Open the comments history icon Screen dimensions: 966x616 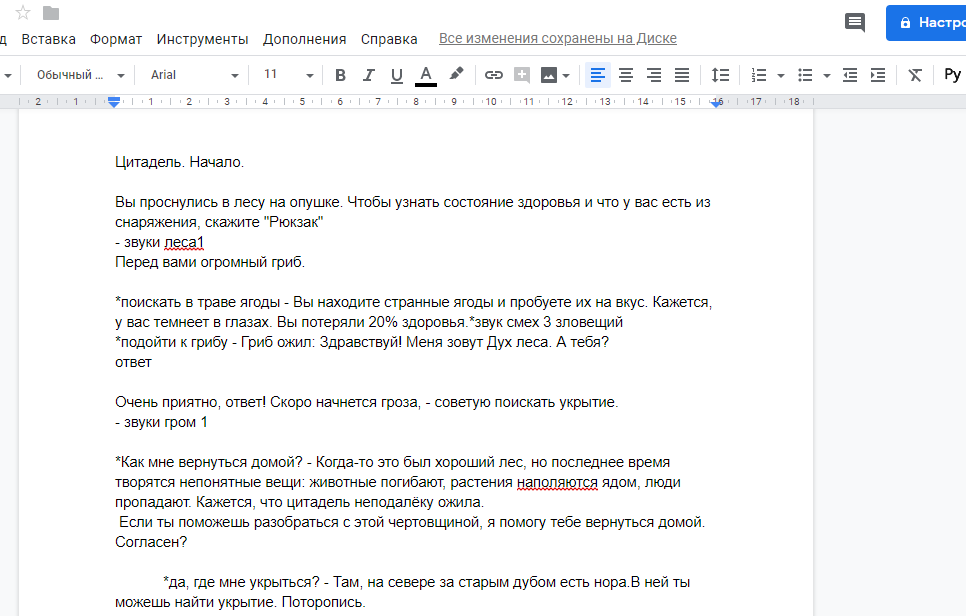[x=854, y=23]
